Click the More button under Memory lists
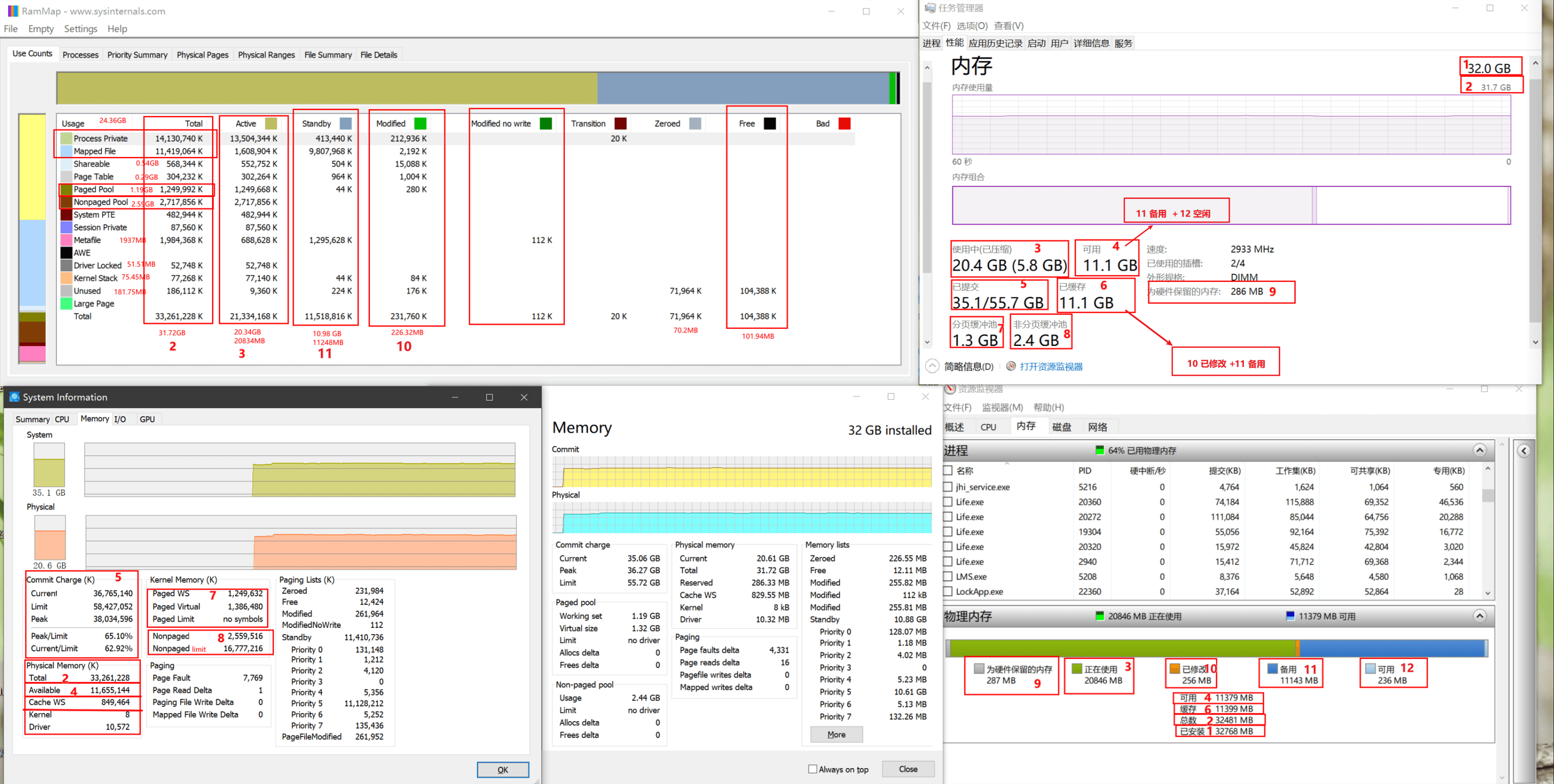The width and height of the screenshot is (1554, 784). [836, 734]
